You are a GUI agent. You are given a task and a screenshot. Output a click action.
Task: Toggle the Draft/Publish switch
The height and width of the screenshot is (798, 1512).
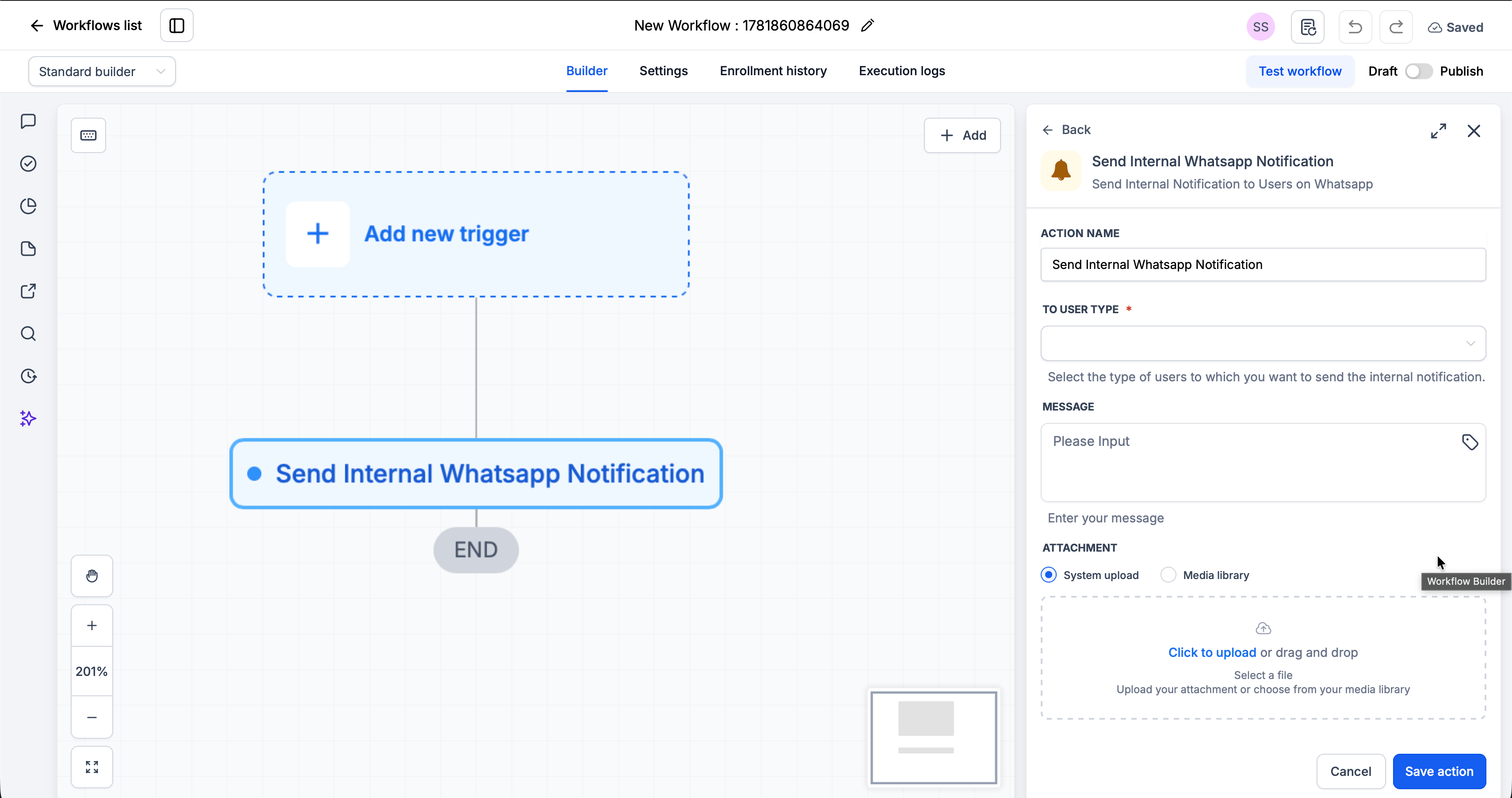[x=1419, y=72]
